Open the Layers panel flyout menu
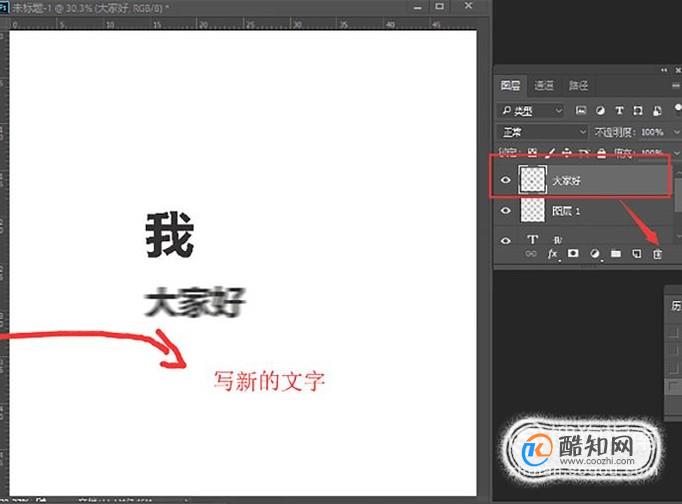This screenshot has width=682, height=504. (x=676, y=86)
